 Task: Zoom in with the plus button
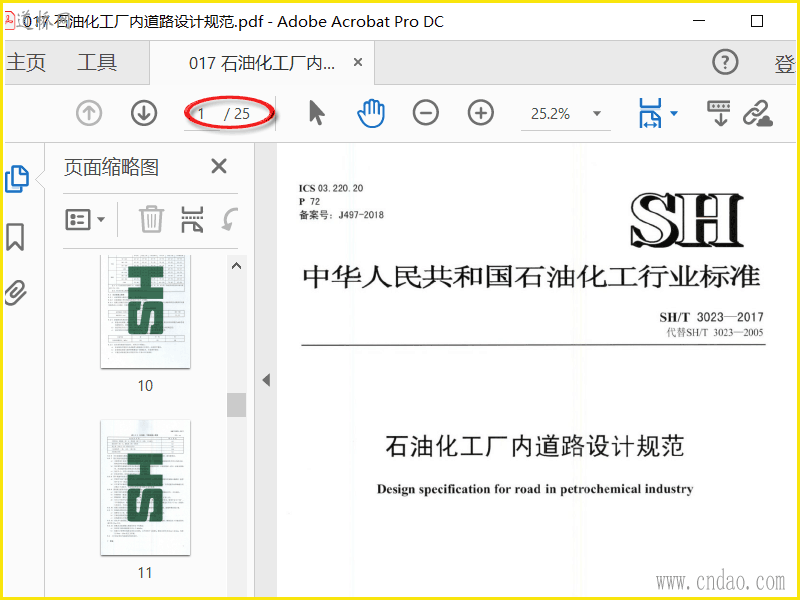click(x=481, y=113)
